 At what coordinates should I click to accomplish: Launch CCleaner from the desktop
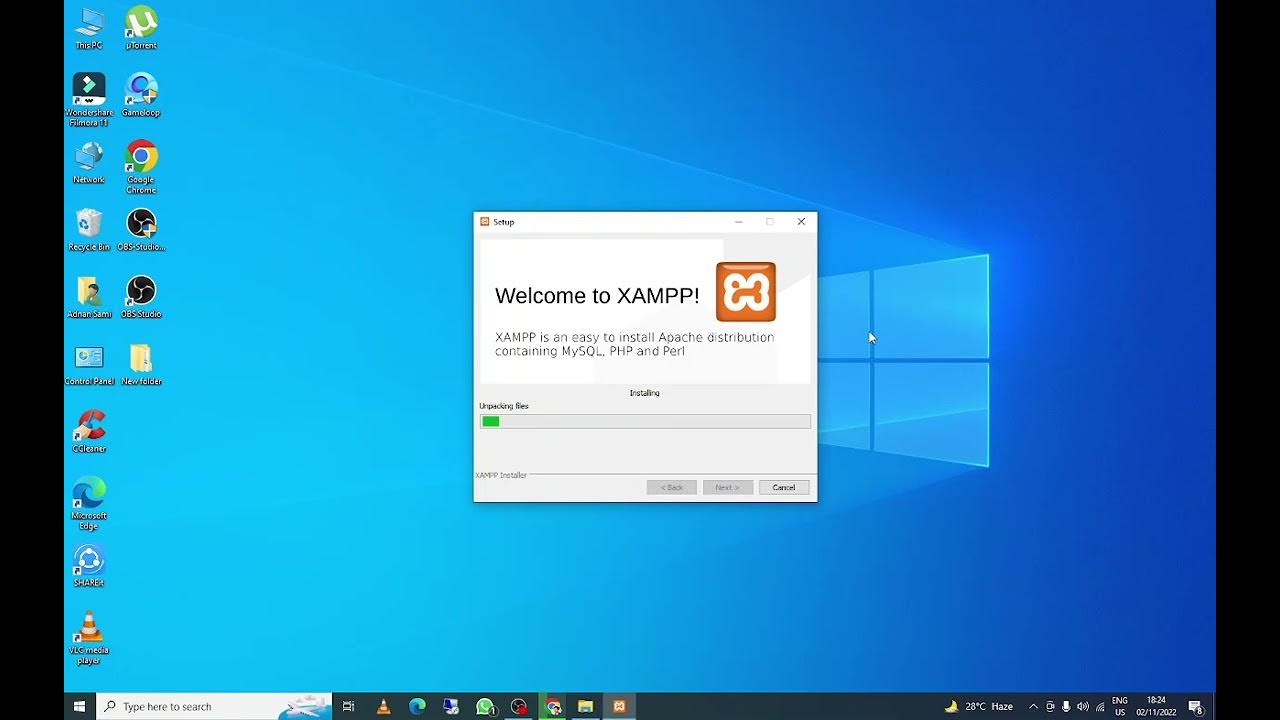tap(89, 432)
